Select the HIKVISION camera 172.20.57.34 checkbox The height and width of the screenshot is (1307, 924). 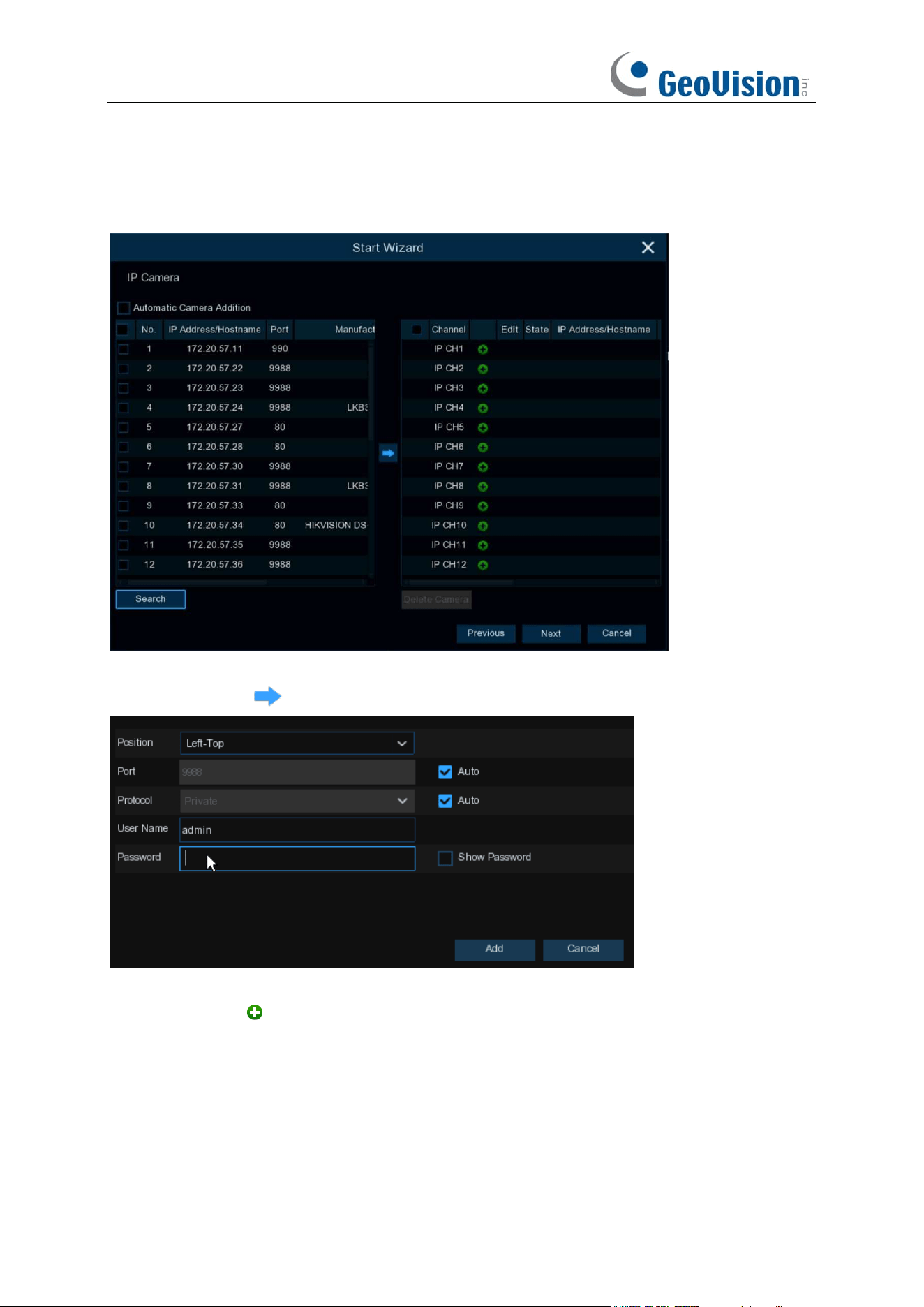[124, 525]
